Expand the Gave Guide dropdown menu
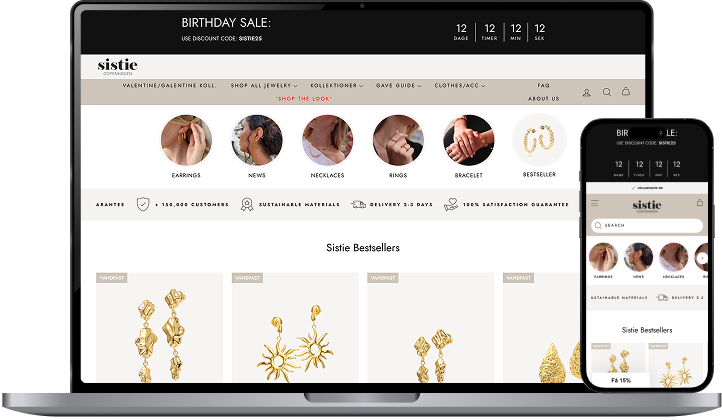The image size is (722, 420). tap(398, 86)
